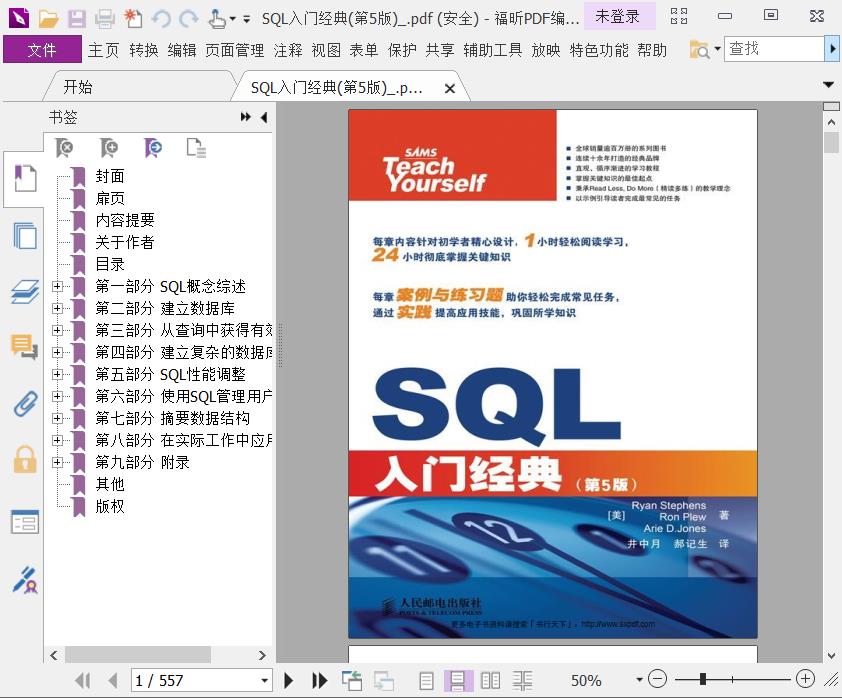Click the add new bookmark icon
The width and height of the screenshot is (842, 698).
point(108,148)
